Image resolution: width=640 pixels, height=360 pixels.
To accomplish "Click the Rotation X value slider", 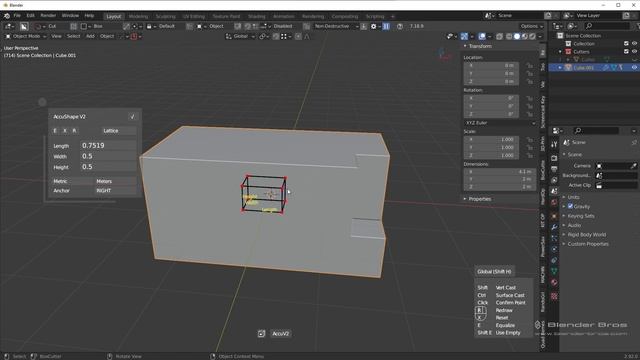I will (x=491, y=98).
